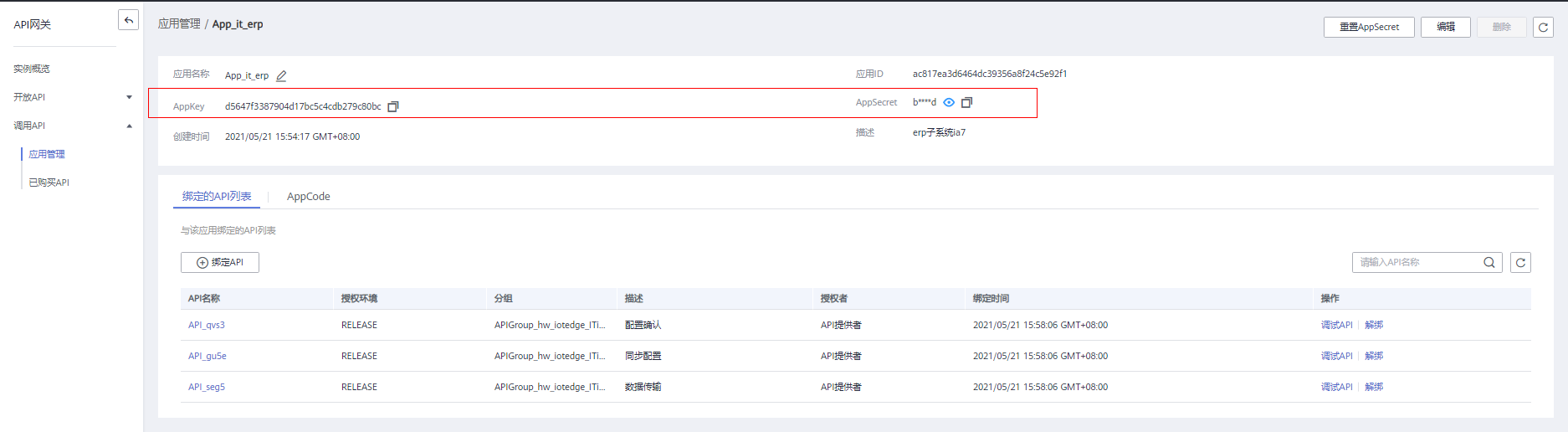Click 调试API for API_qvs3
1568x432 pixels.
point(1336,326)
